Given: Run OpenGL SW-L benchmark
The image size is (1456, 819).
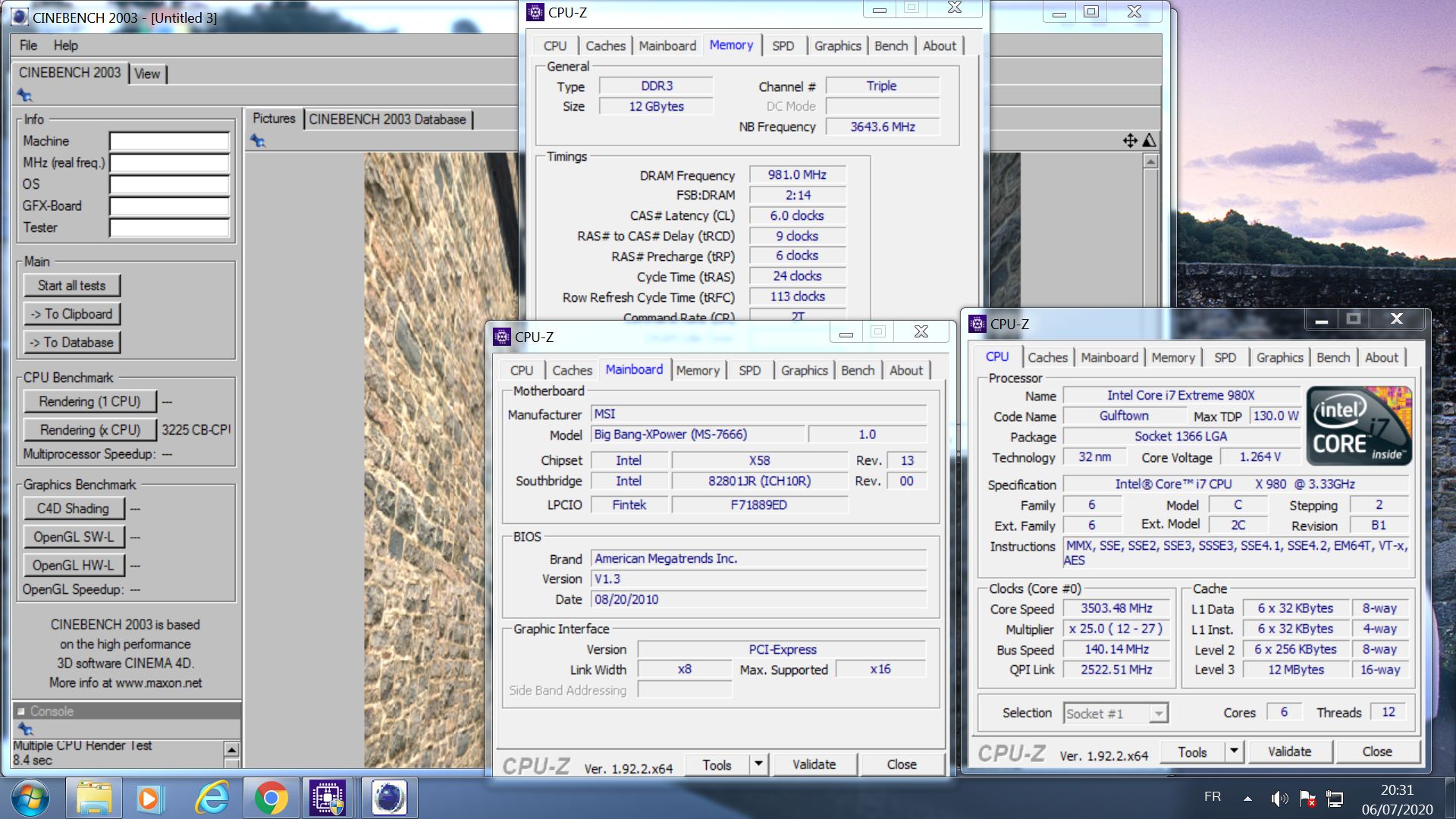Looking at the screenshot, I should pos(73,537).
